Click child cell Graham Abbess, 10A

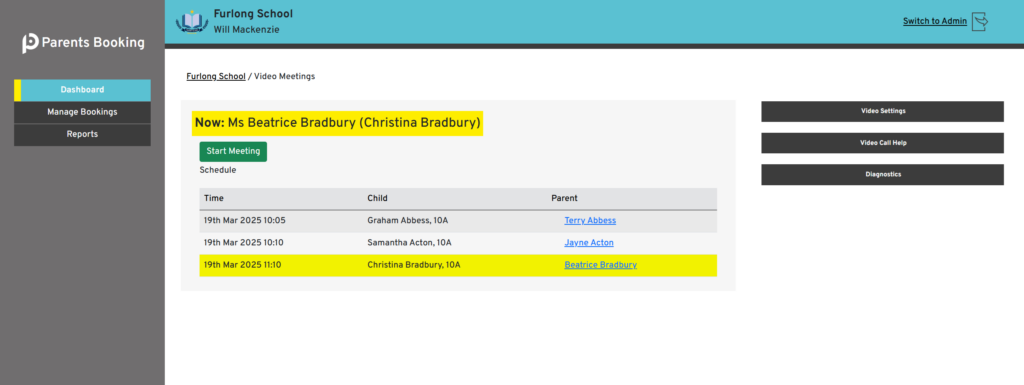(409, 221)
